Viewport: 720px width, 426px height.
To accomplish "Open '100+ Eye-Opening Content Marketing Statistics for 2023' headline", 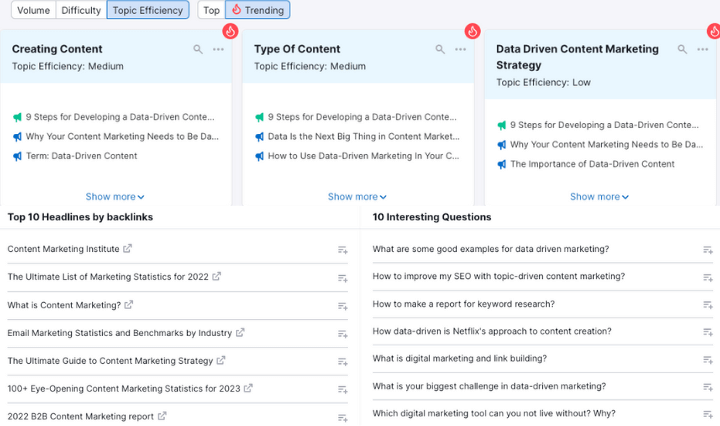I will [x=124, y=389].
